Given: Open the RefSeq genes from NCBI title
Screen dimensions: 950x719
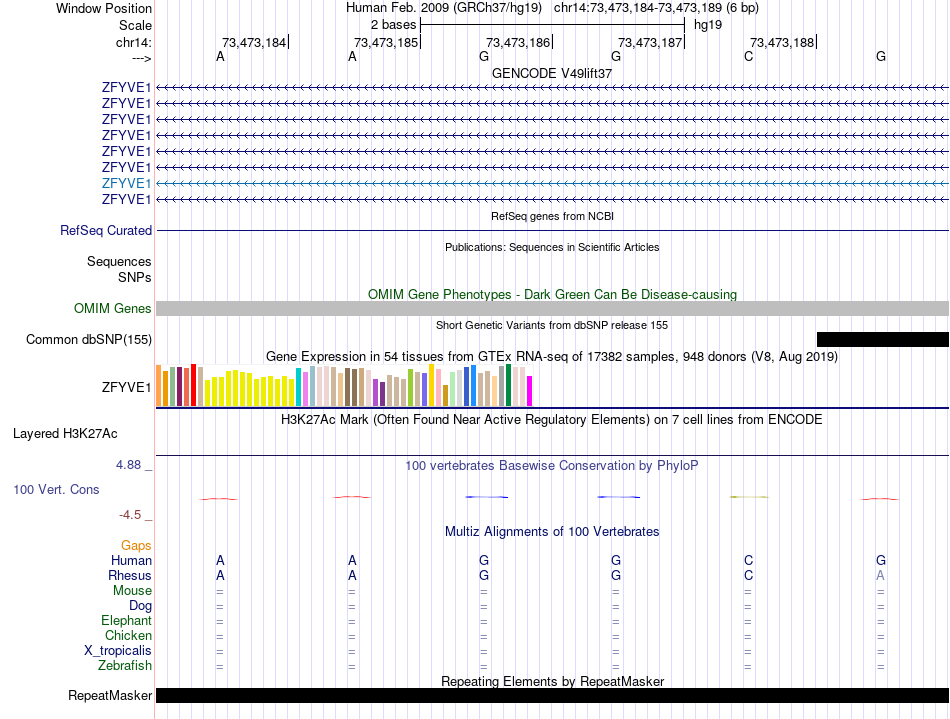Looking at the screenshot, I should (552, 216).
